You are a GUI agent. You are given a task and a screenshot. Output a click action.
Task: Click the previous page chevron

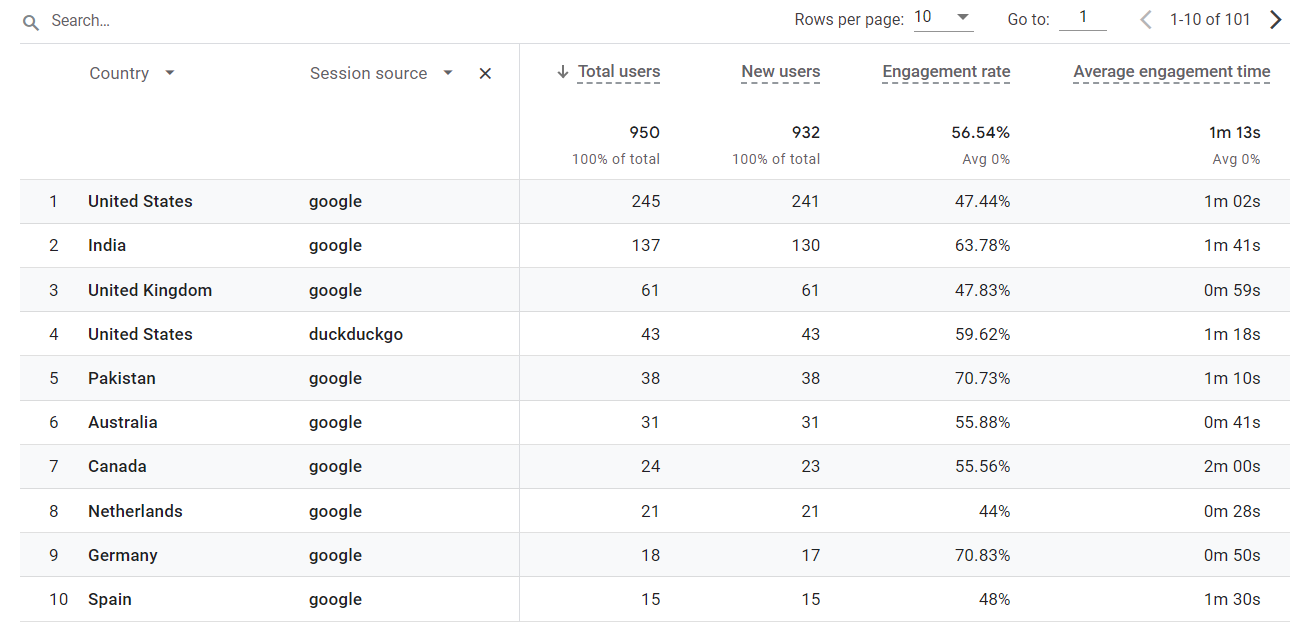(1145, 18)
